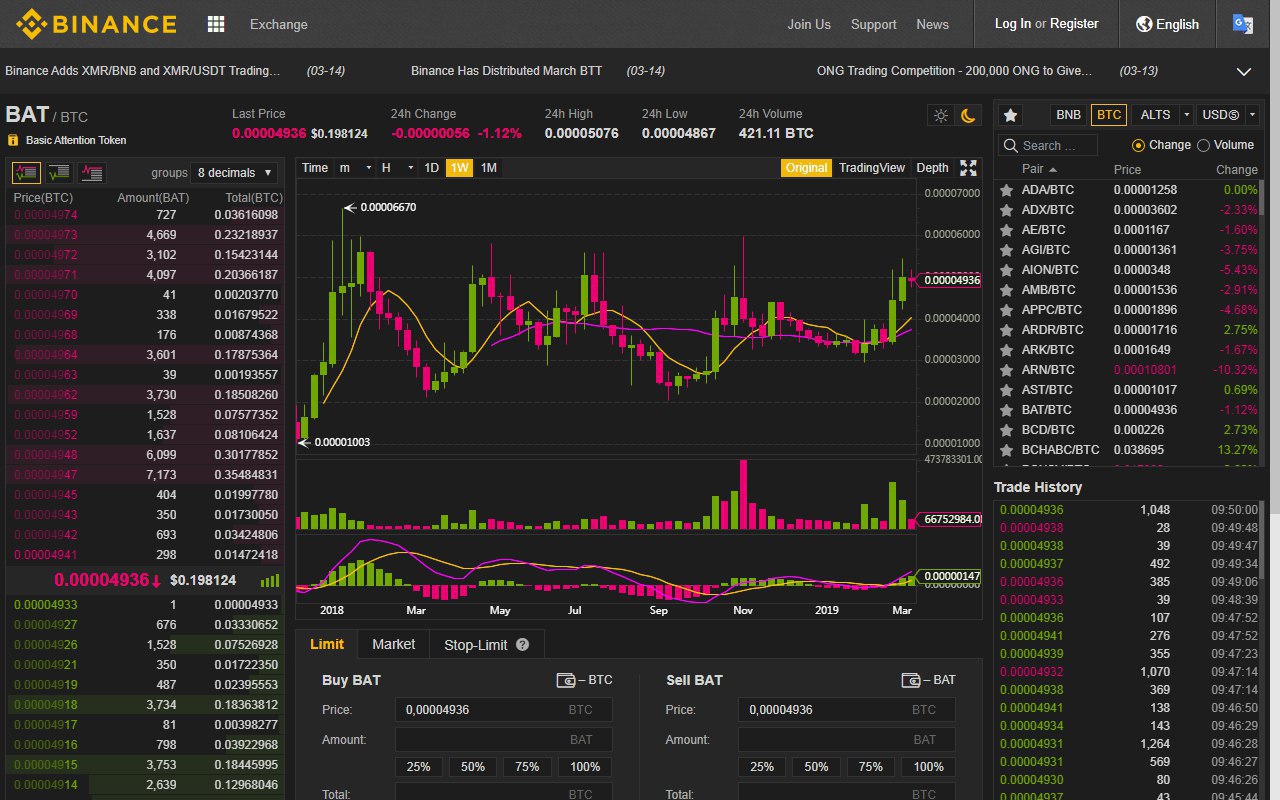Screen dimensions: 1280x800
Task: Open the hours interval dropdown
Action: click(397, 168)
